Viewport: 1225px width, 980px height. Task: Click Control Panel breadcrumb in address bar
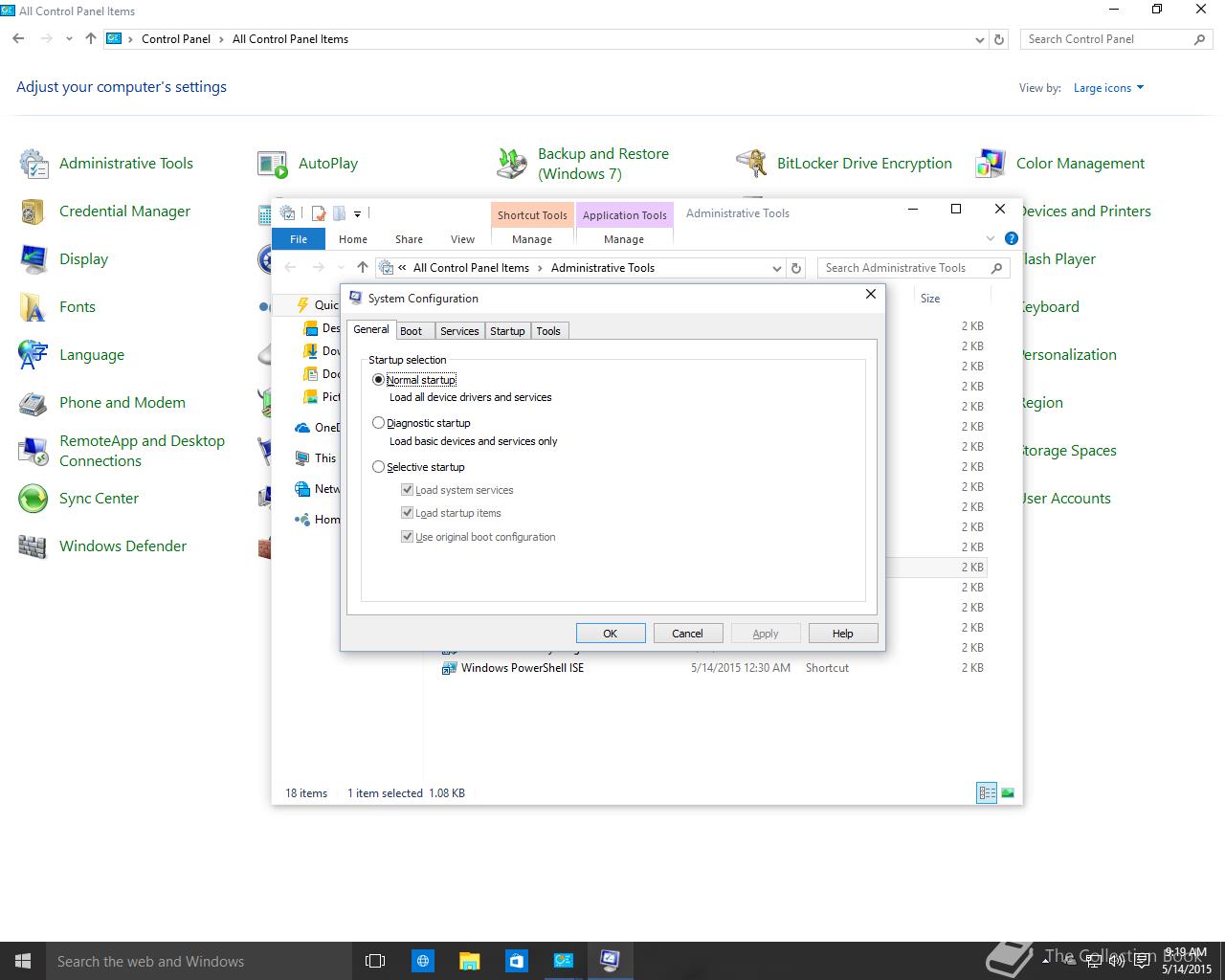tap(176, 39)
